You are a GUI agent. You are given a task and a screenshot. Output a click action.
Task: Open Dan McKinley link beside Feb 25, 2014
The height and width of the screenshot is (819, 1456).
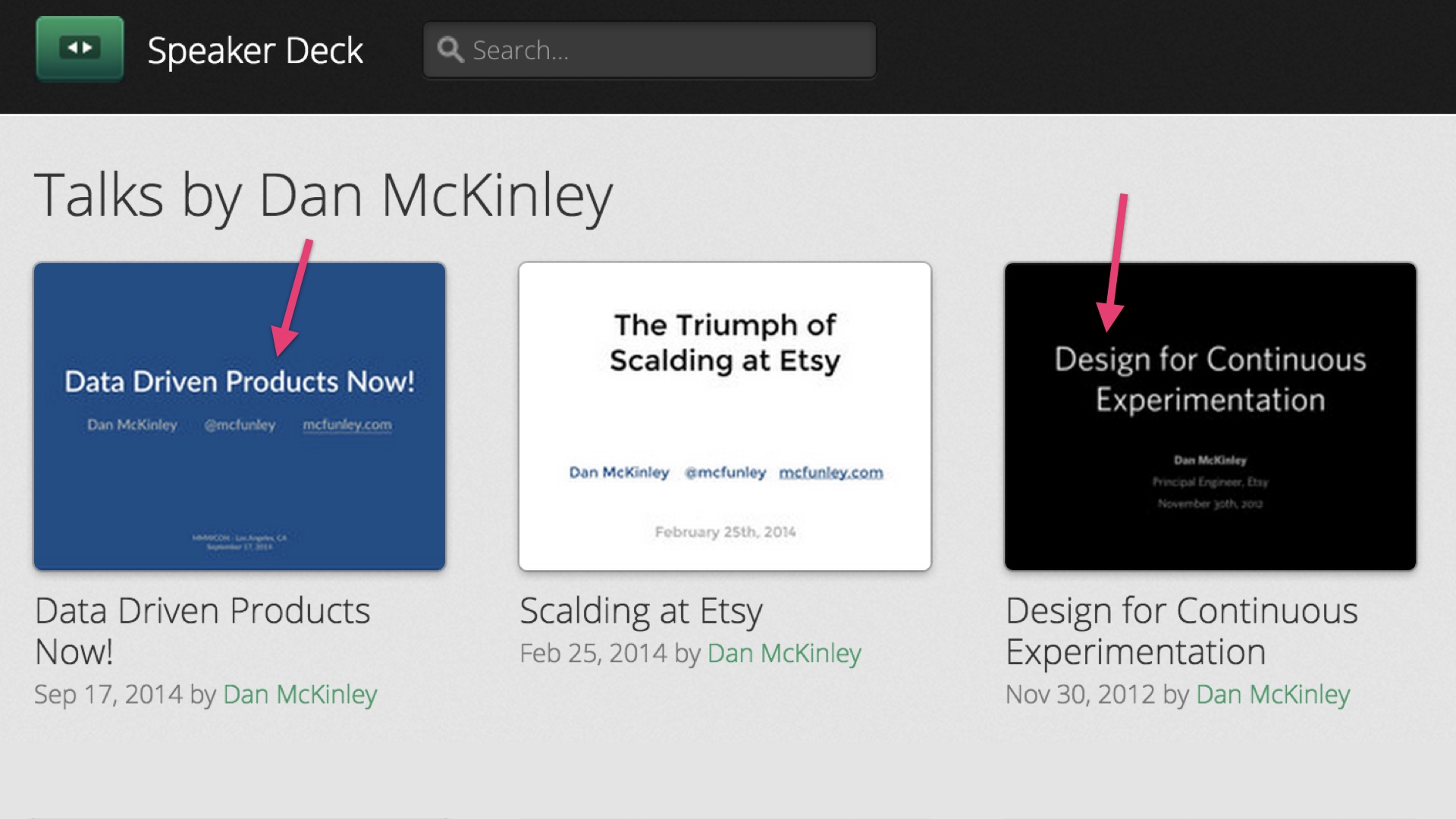click(x=784, y=653)
